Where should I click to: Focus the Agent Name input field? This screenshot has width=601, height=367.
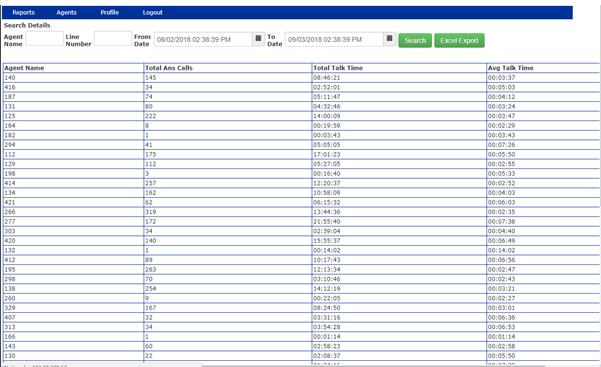pos(44,38)
